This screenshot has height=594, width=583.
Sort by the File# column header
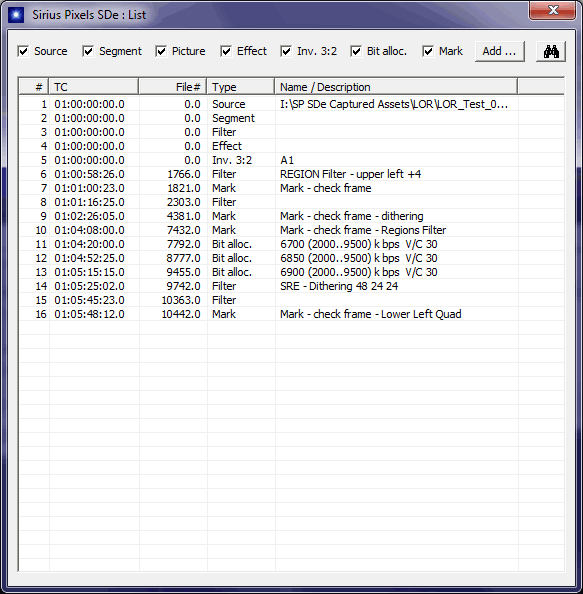[173, 87]
